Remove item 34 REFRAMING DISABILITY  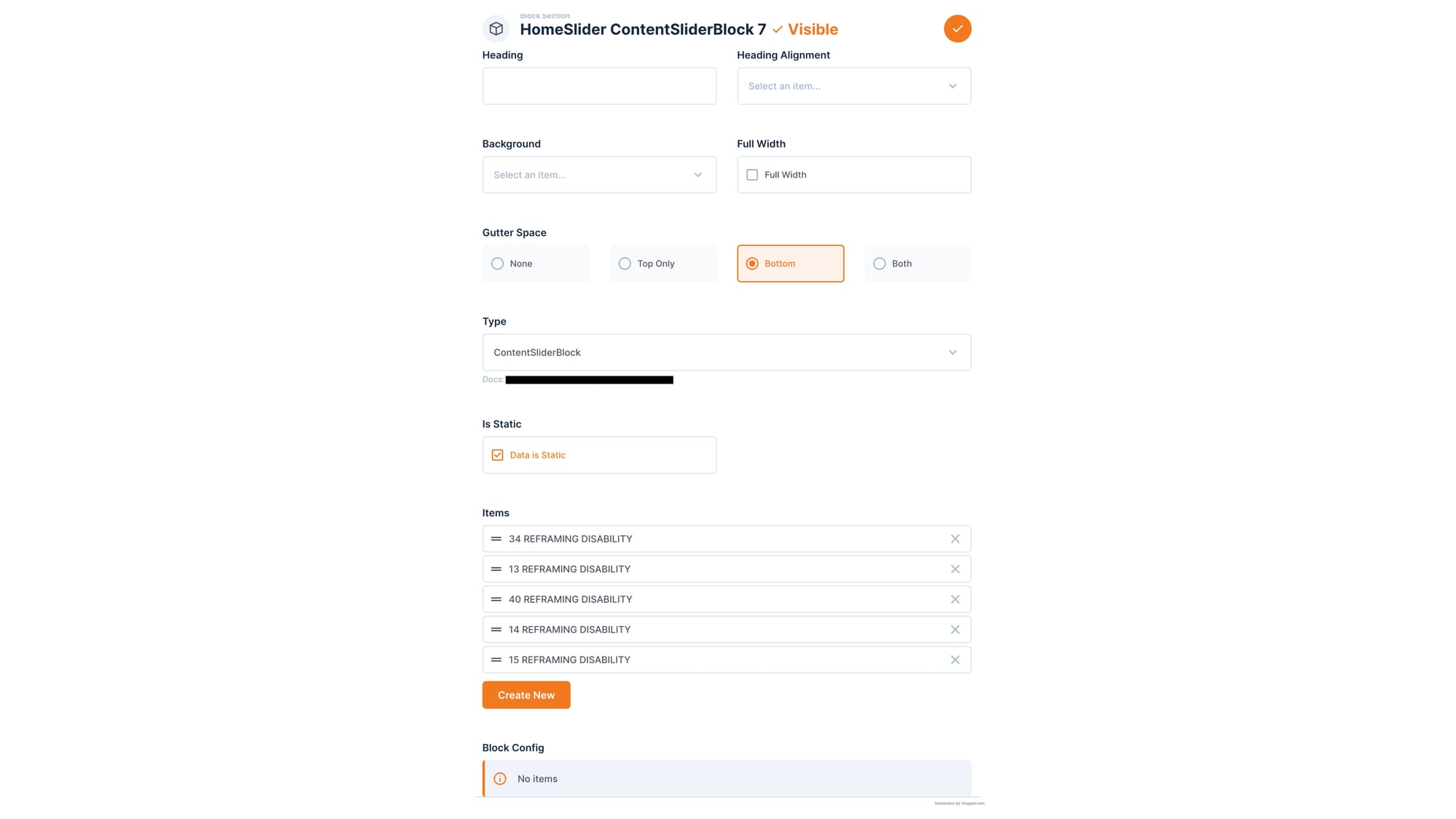pos(955,539)
